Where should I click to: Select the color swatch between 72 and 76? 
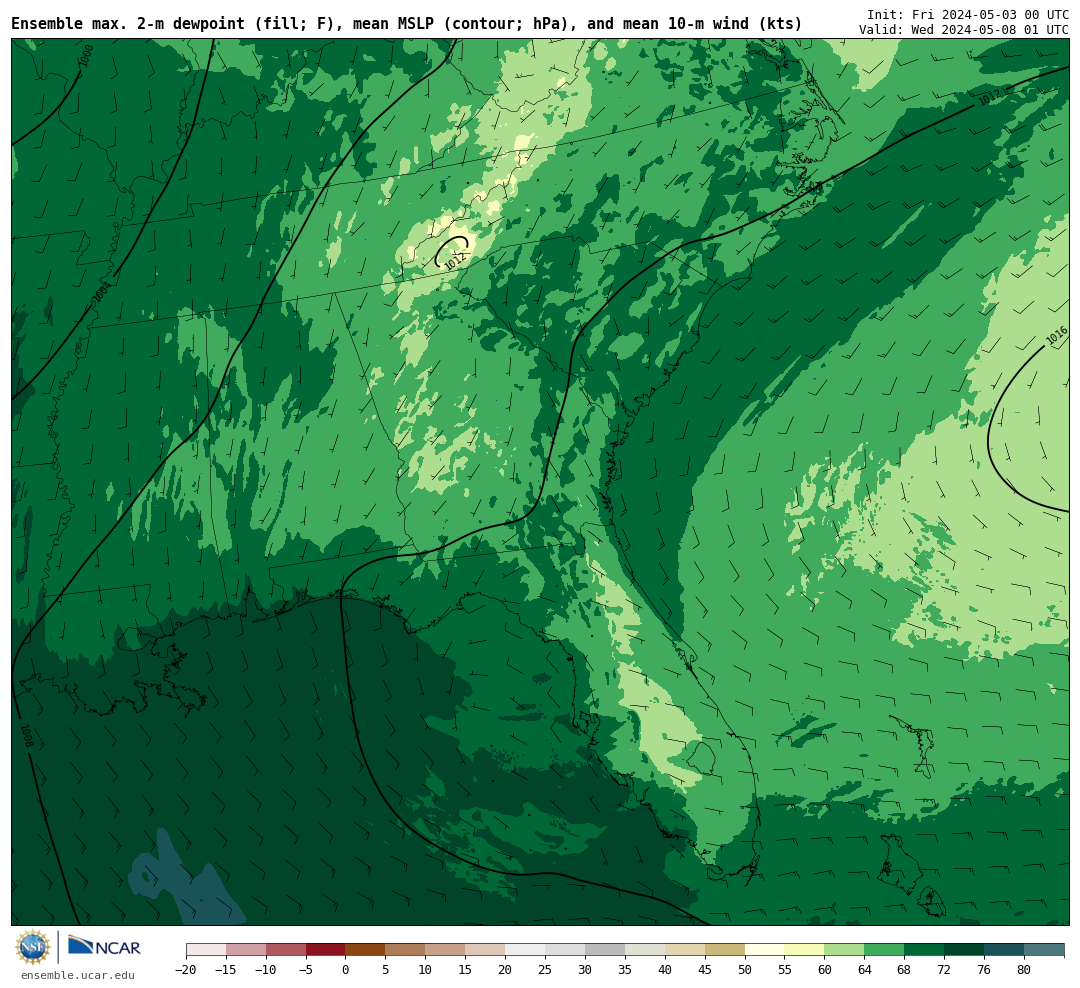point(964,949)
